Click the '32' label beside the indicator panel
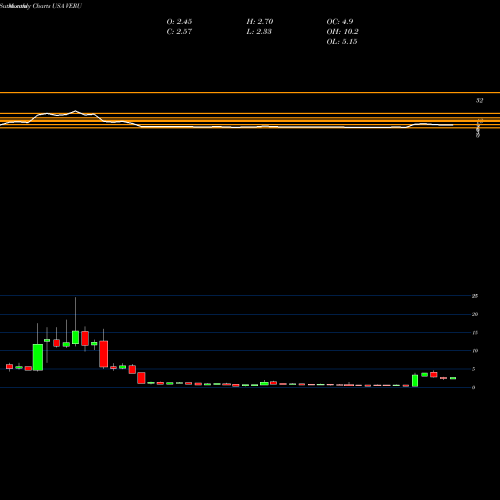This screenshot has height=500, width=500. [479, 100]
